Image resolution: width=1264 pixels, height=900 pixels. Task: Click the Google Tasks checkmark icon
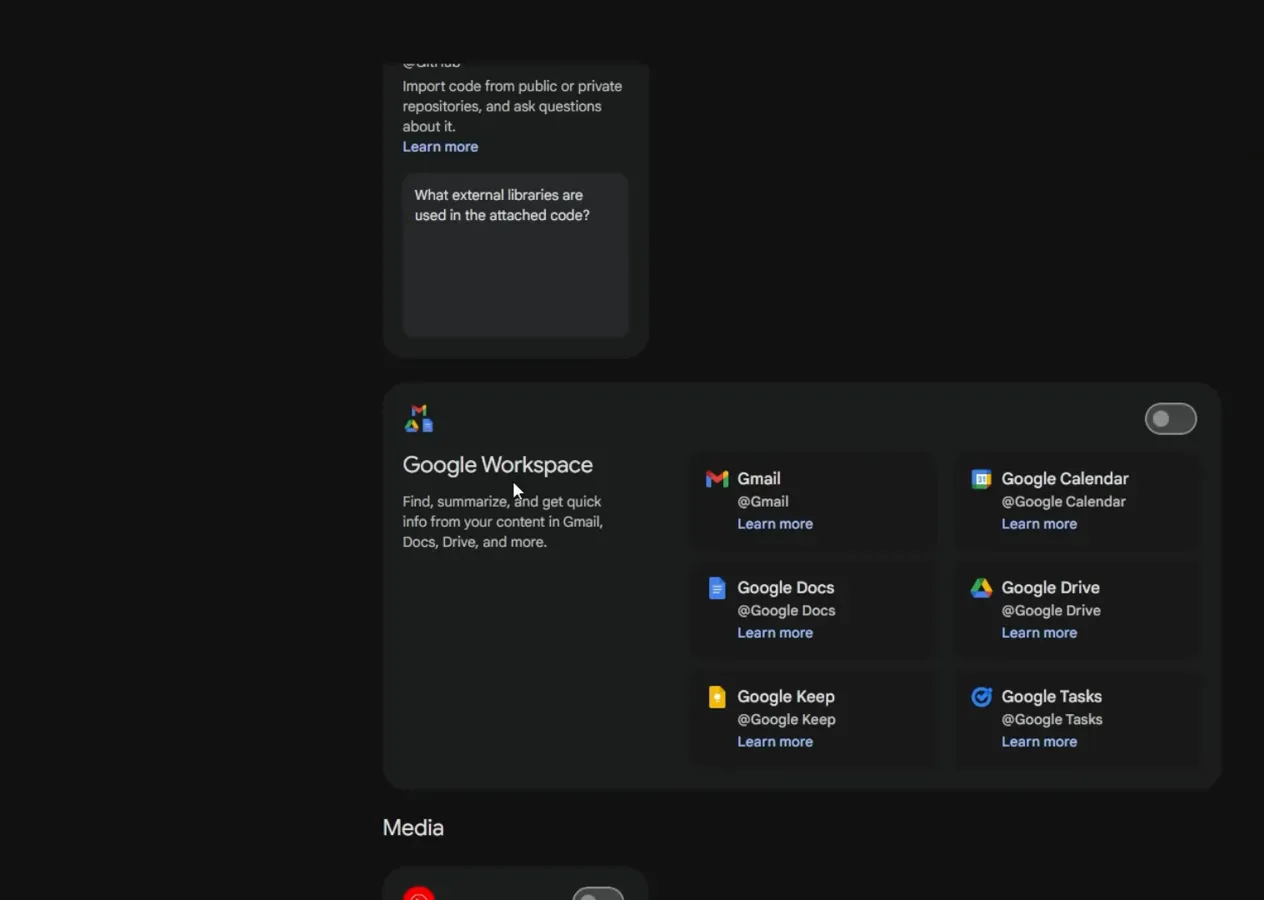point(981,697)
